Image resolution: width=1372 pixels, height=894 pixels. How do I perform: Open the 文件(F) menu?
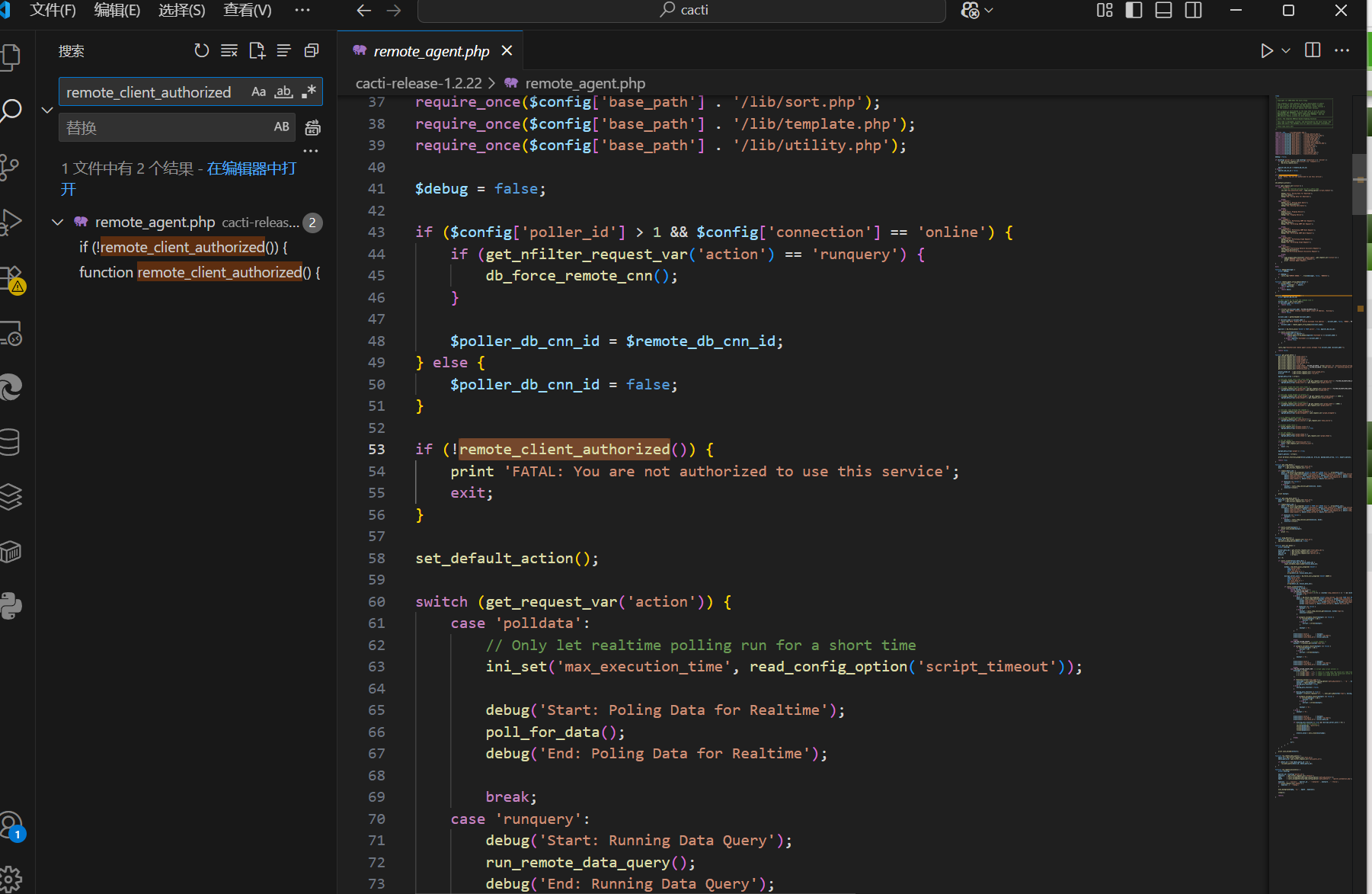coord(53,10)
